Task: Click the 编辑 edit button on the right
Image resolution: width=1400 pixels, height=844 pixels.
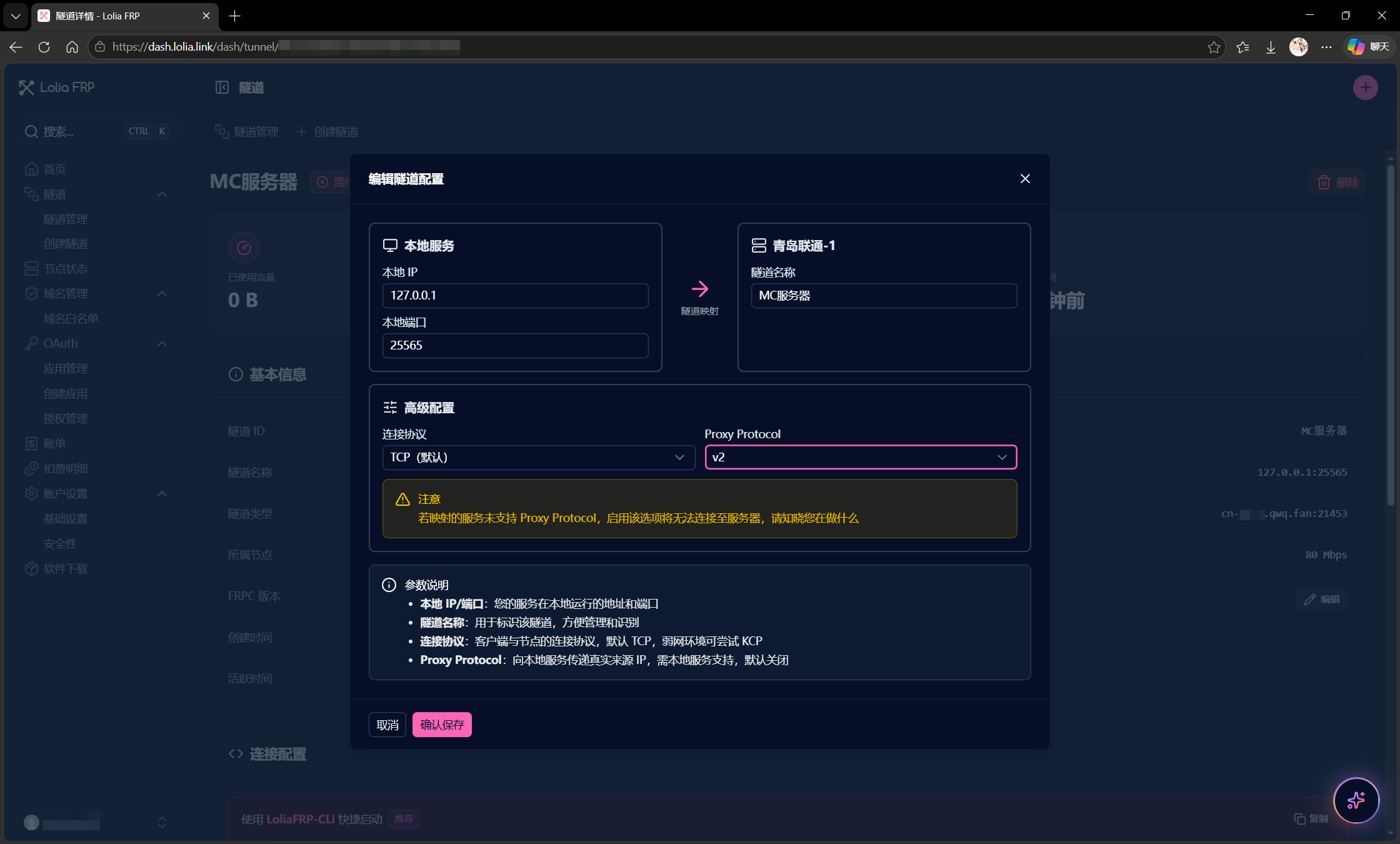Action: click(x=1321, y=599)
